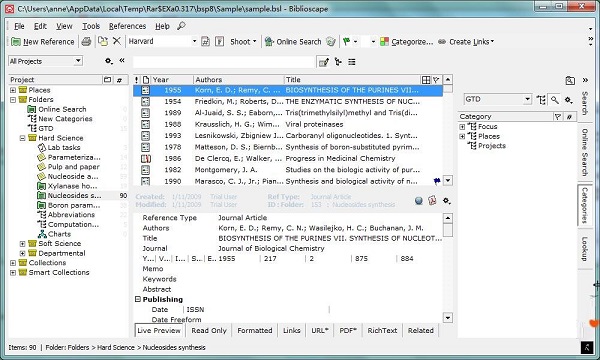
Task: Click the double-chevron icon at right panel top
Action: click(x=585, y=80)
